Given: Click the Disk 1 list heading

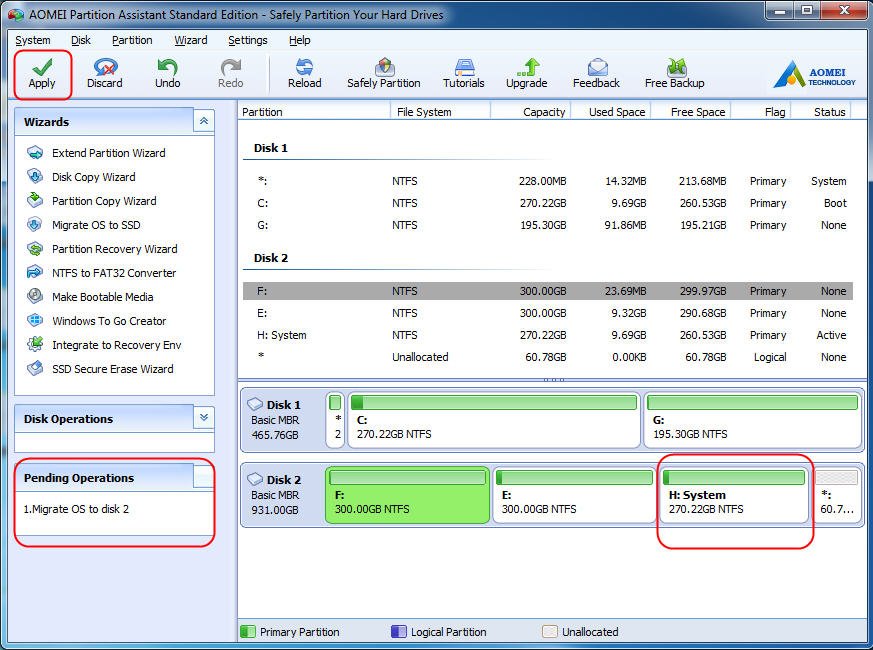Looking at the screenshot, I should [271, 148].
